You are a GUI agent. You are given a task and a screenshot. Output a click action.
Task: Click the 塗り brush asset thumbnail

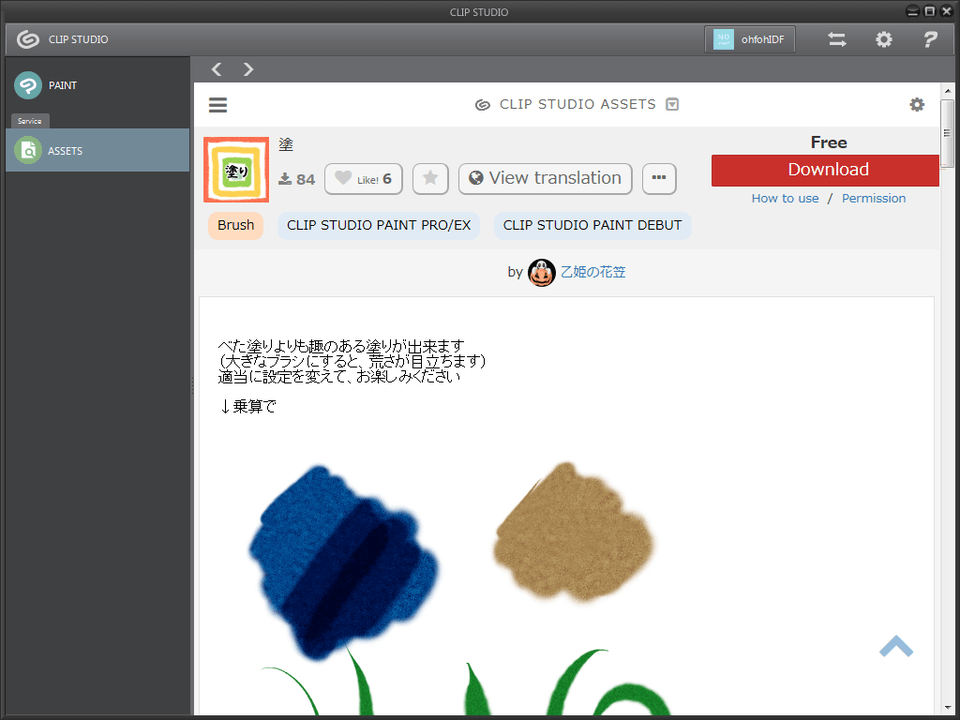236,170
